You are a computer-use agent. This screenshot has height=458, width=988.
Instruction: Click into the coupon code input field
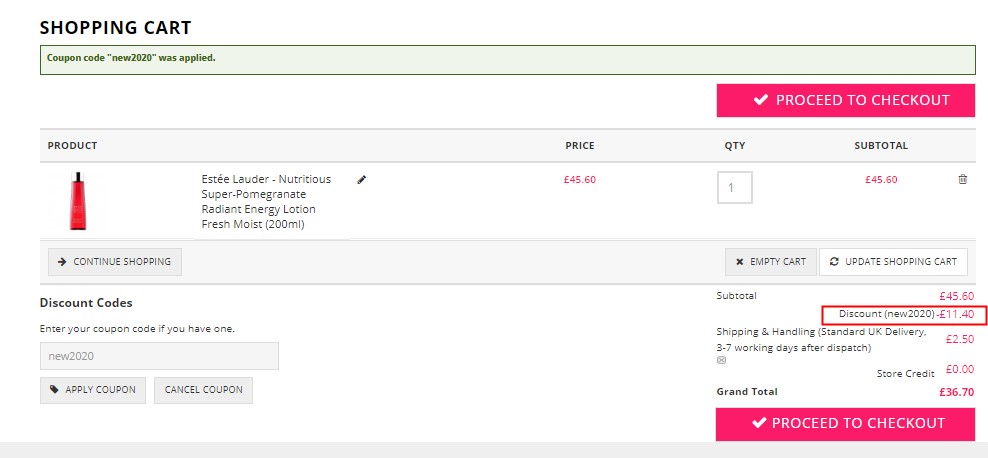159,356
